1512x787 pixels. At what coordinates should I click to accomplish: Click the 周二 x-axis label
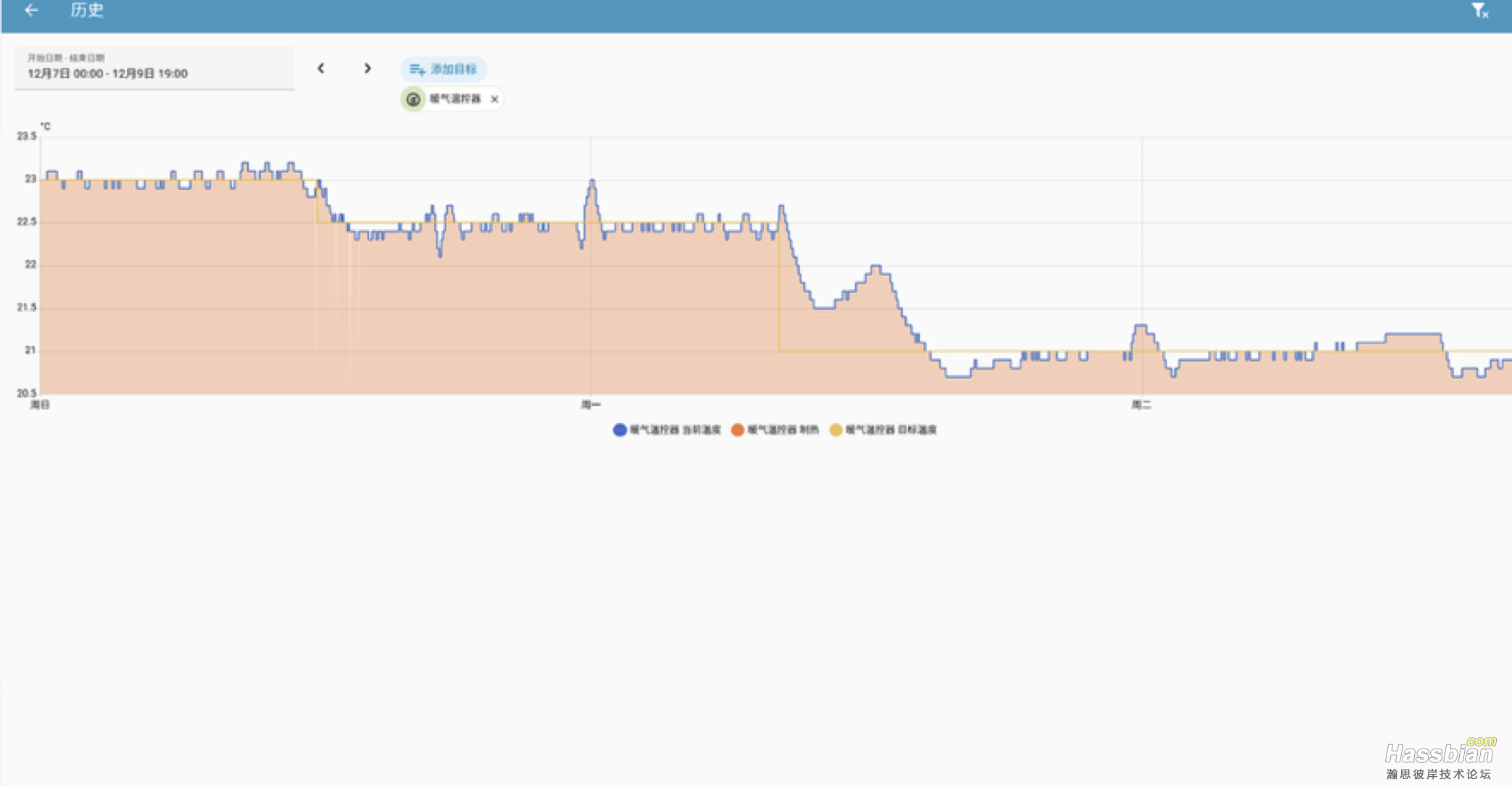[1142, 405]
